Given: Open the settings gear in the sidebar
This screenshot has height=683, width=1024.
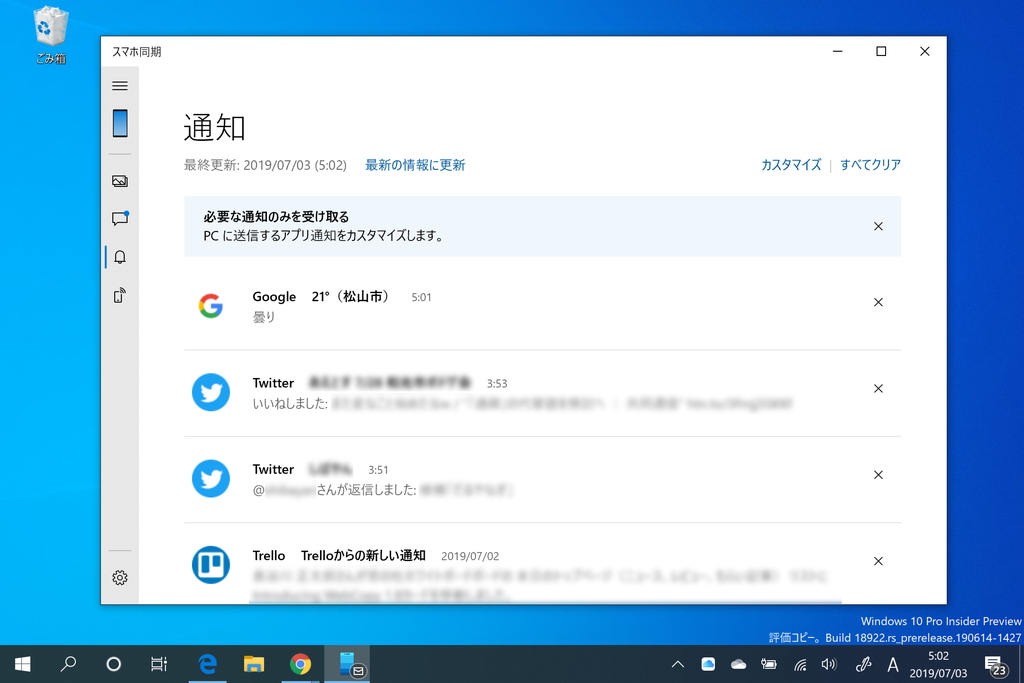Looking at the screenshot, I should tap(120, 577).
